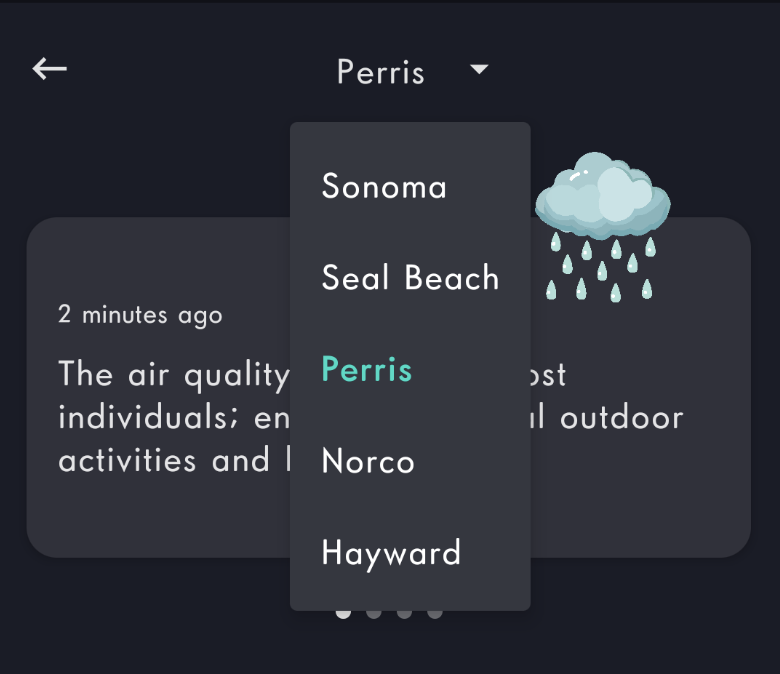Click the back arrow icon
Viewport: 780px width, 674px height.
pyautogui.click(x=49, y=68)
